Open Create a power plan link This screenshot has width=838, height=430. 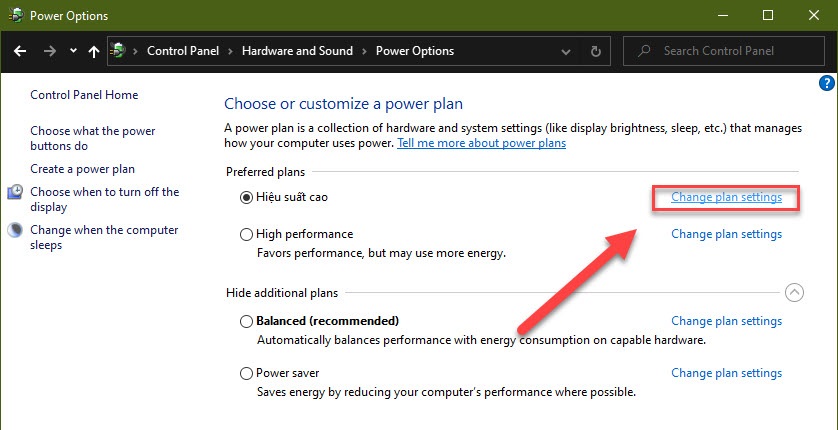(x=82, y=169)
